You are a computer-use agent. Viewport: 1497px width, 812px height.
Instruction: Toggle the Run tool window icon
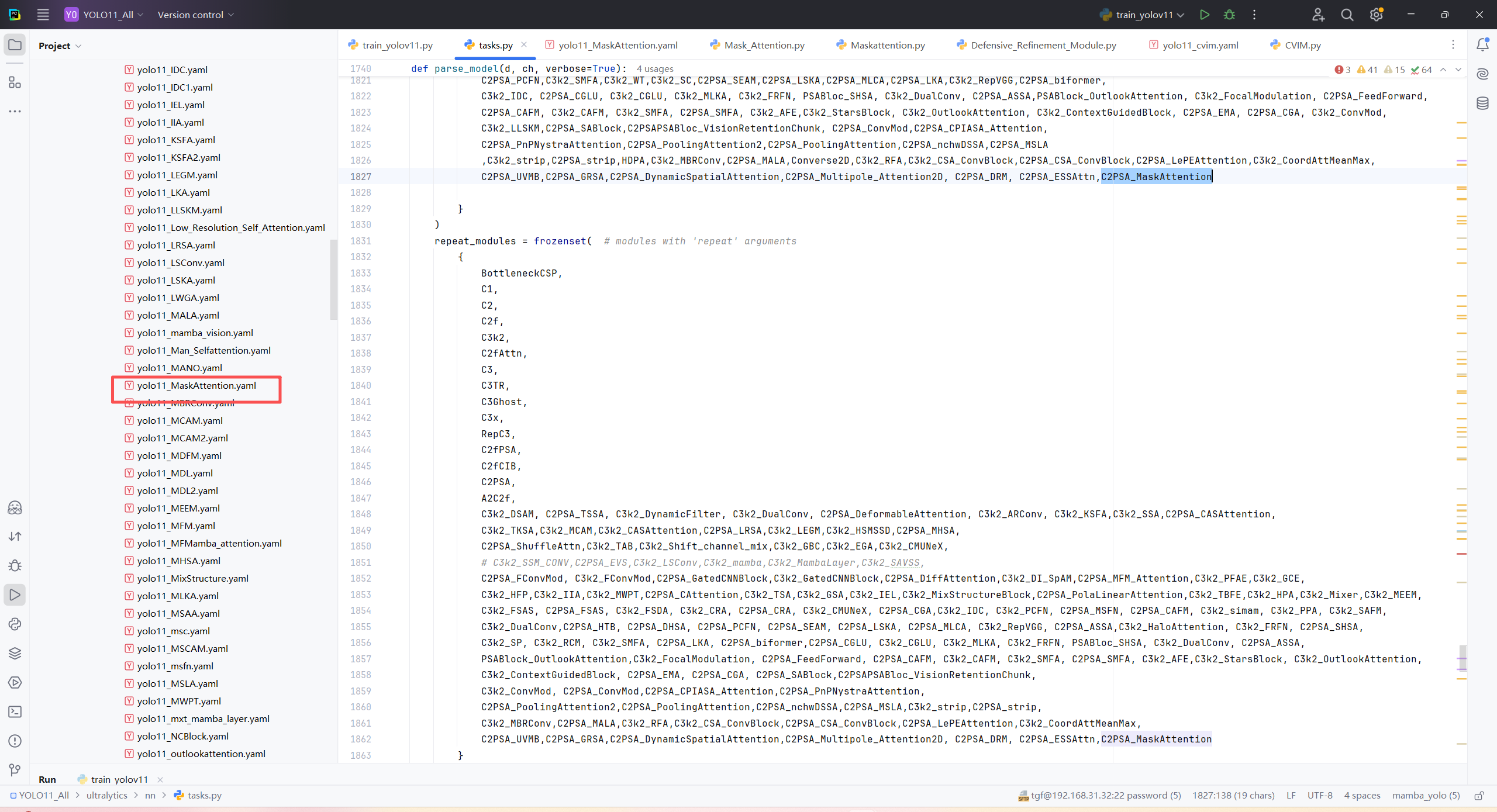15,595
